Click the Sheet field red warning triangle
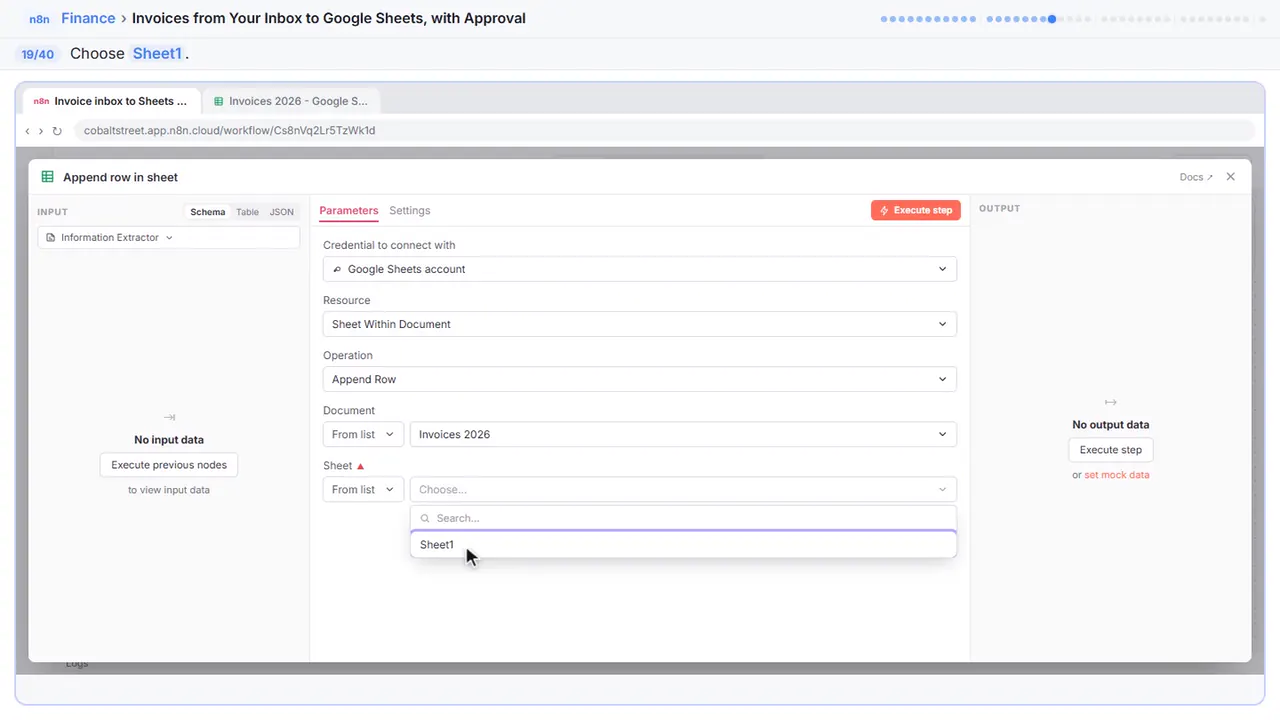 [361, 466]
